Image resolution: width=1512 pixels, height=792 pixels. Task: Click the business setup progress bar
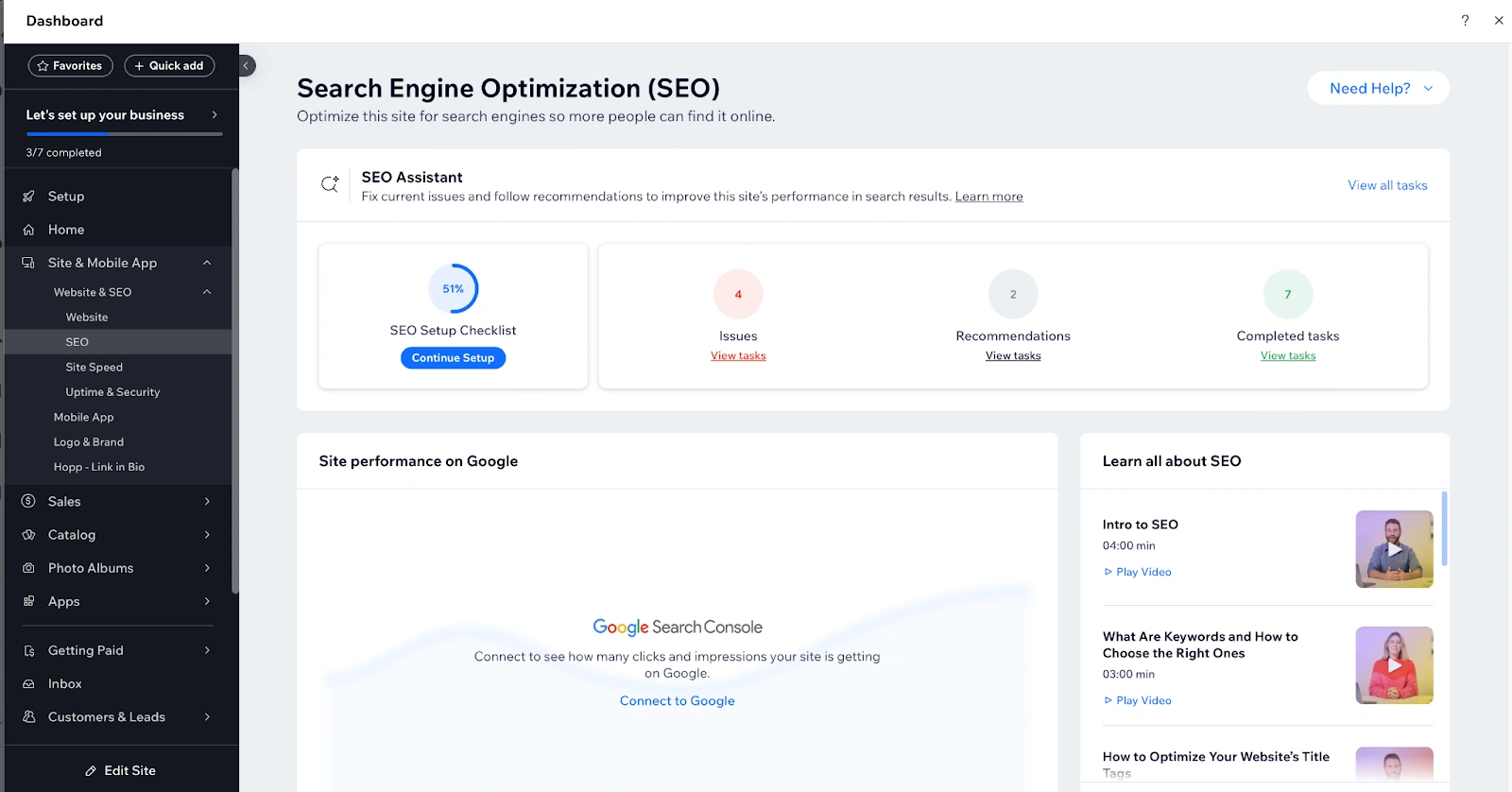tap(124, 134)
